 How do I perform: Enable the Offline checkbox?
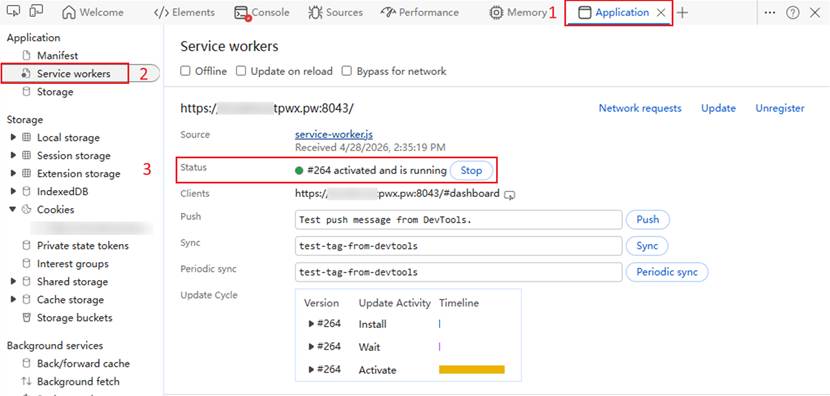[185, 71]
